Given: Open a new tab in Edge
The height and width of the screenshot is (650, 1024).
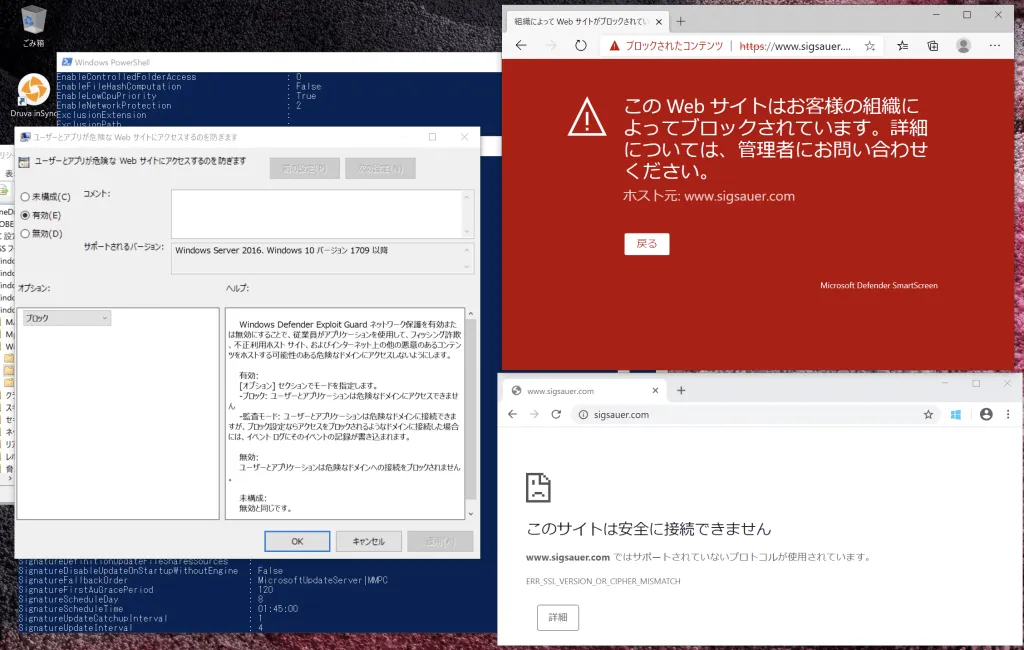Looking at the screenshot, I should coord(680,22).
